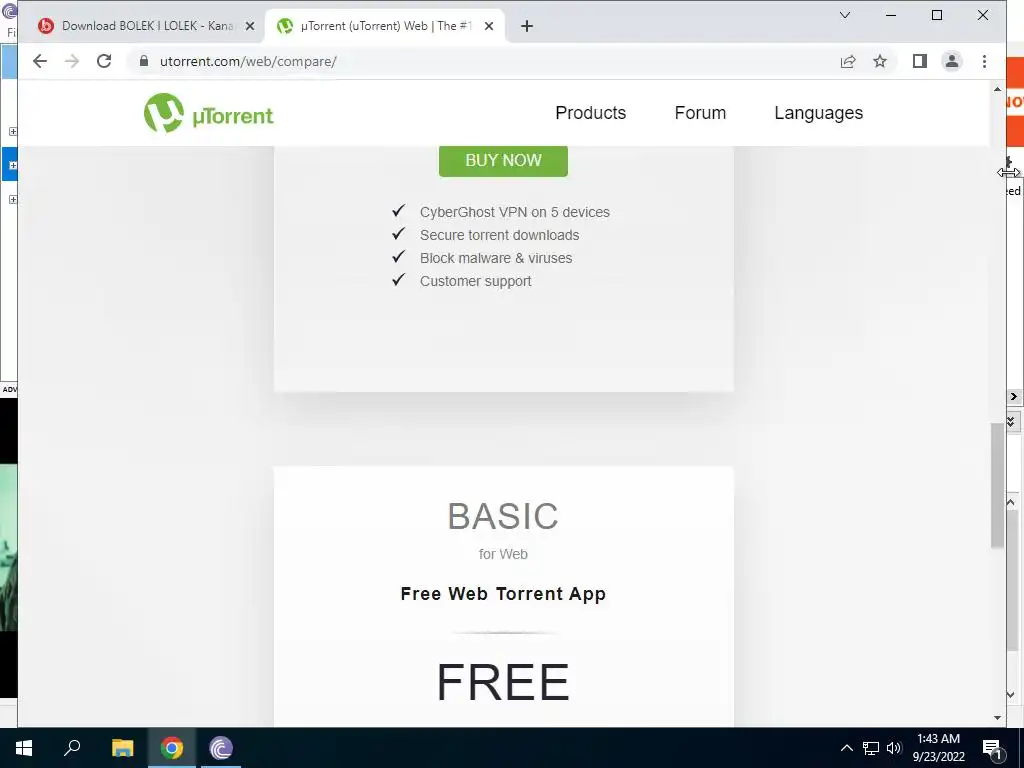Screen dimensions: 1024x768
Task: Share this page using the share icon
Action: tap(848, 61)
